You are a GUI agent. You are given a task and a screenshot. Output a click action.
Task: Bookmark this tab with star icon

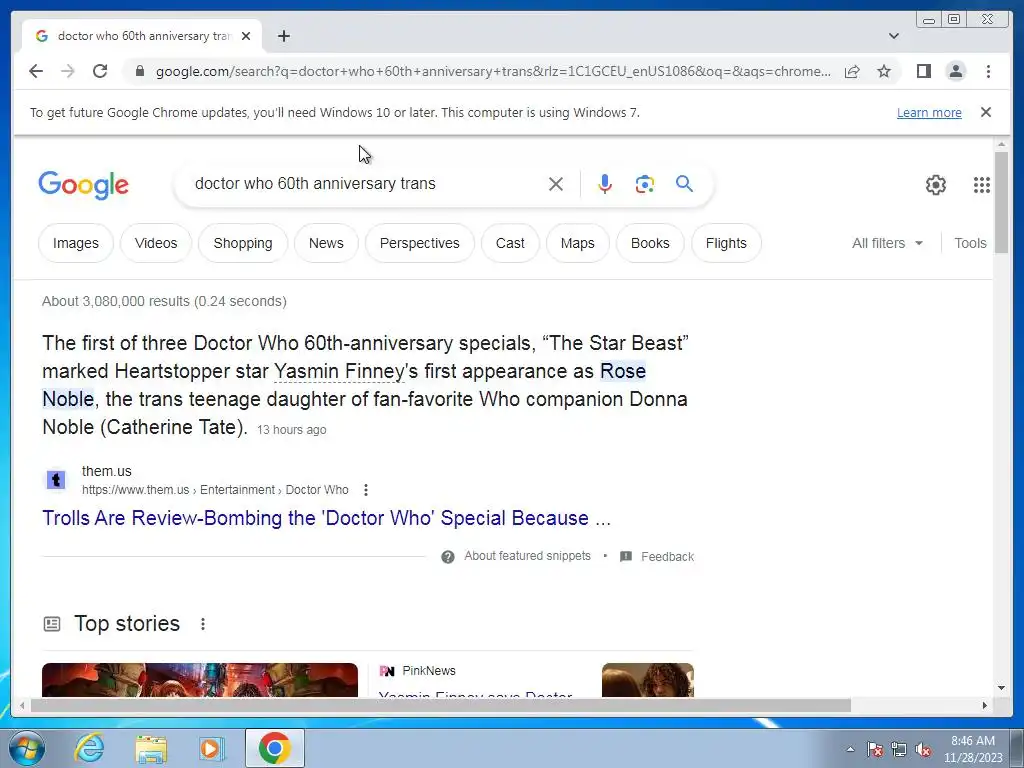point(884,71)
